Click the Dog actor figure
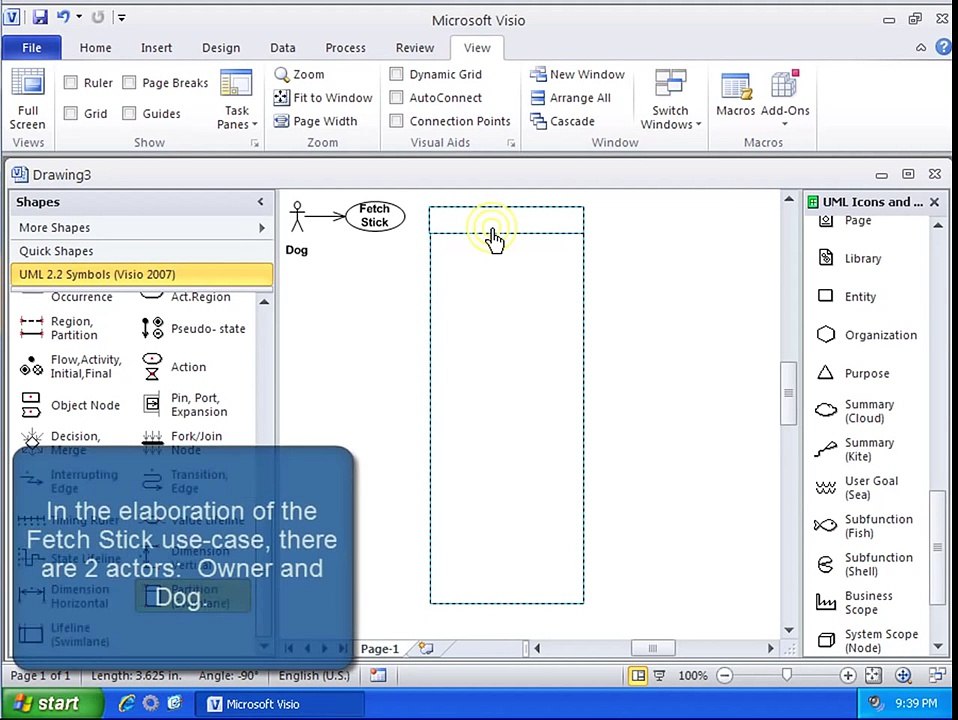This screenshot has width=958, height=720. pyautogui.click(x=297, y=217)
